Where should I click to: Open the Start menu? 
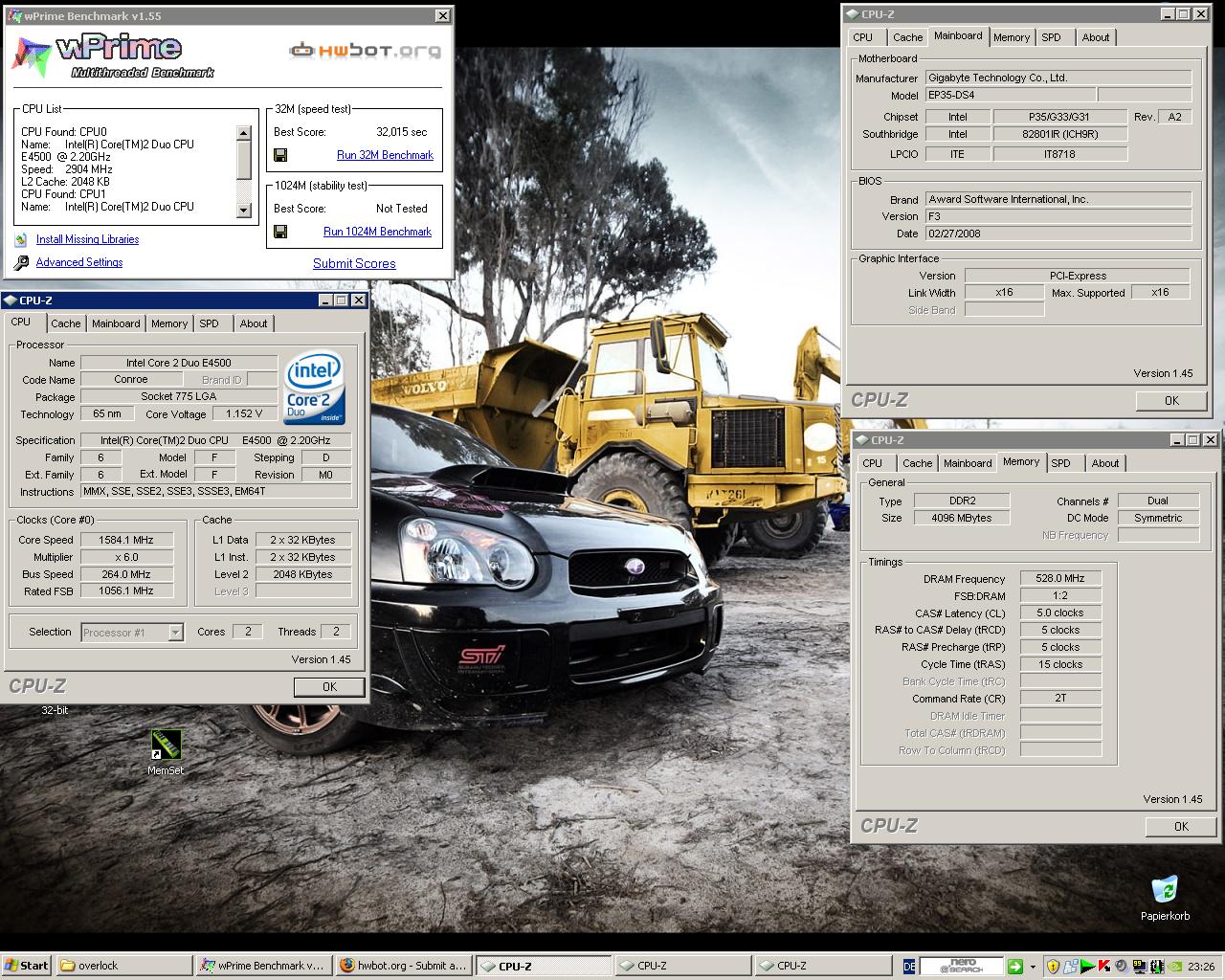point(27,967)
